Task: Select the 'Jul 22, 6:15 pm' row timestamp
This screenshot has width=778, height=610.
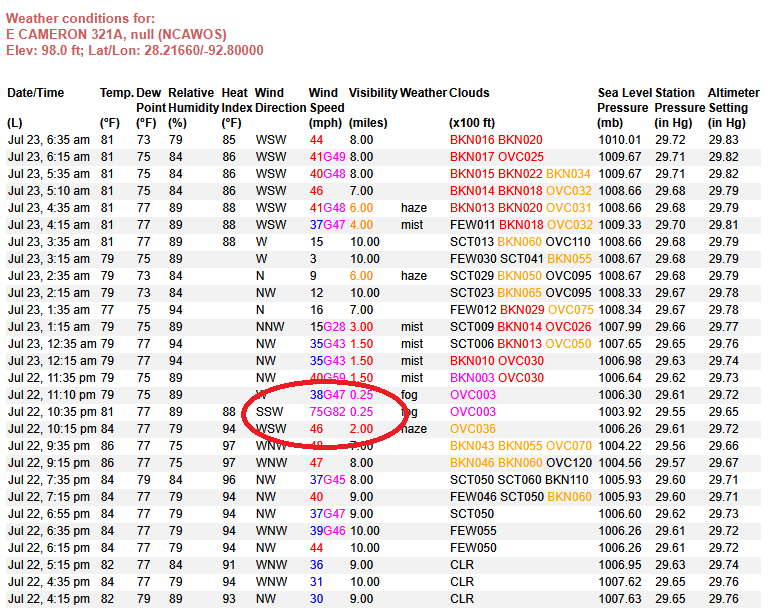Action: click(49, 548)
